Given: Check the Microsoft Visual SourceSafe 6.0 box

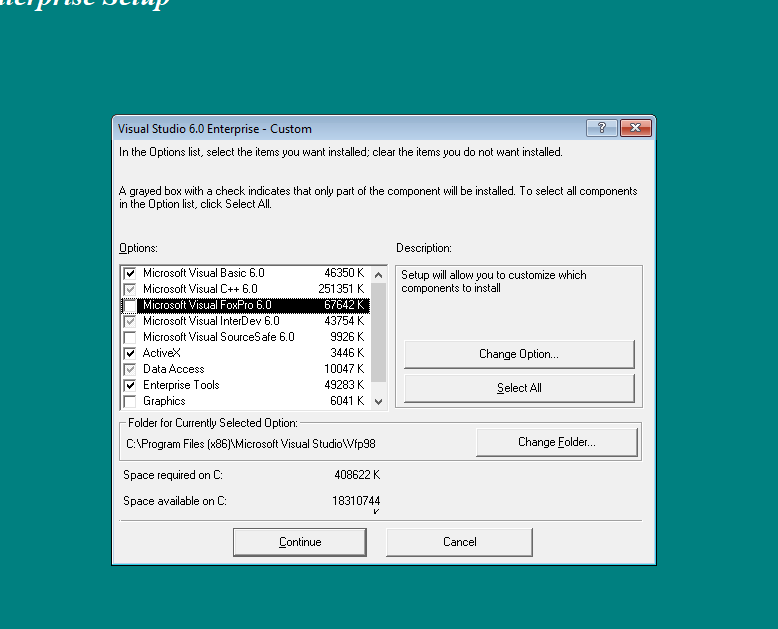Looking at the screenshot, I should (x=130, y=337).
